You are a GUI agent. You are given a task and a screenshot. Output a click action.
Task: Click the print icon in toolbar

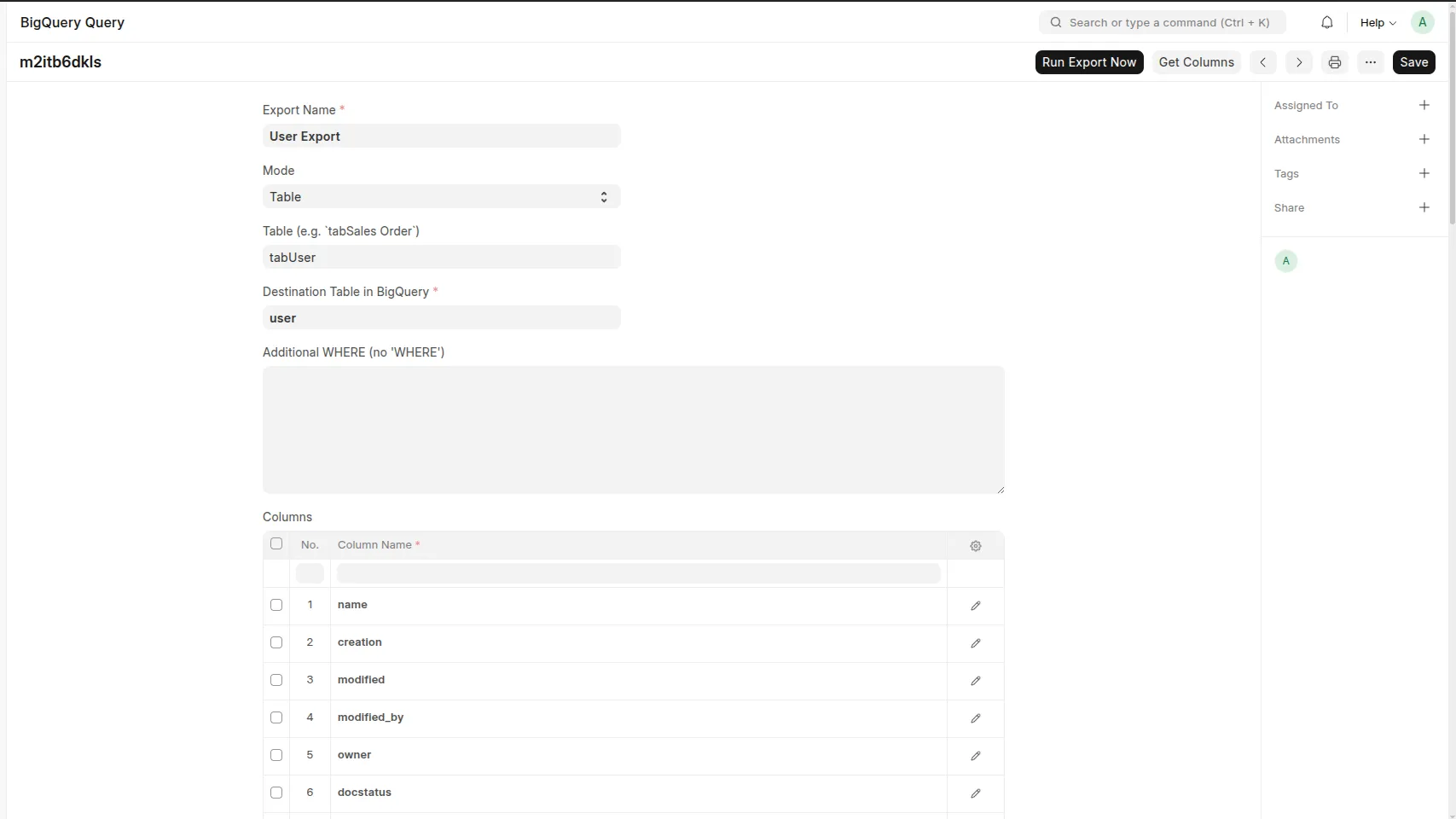click(1334, 62)
